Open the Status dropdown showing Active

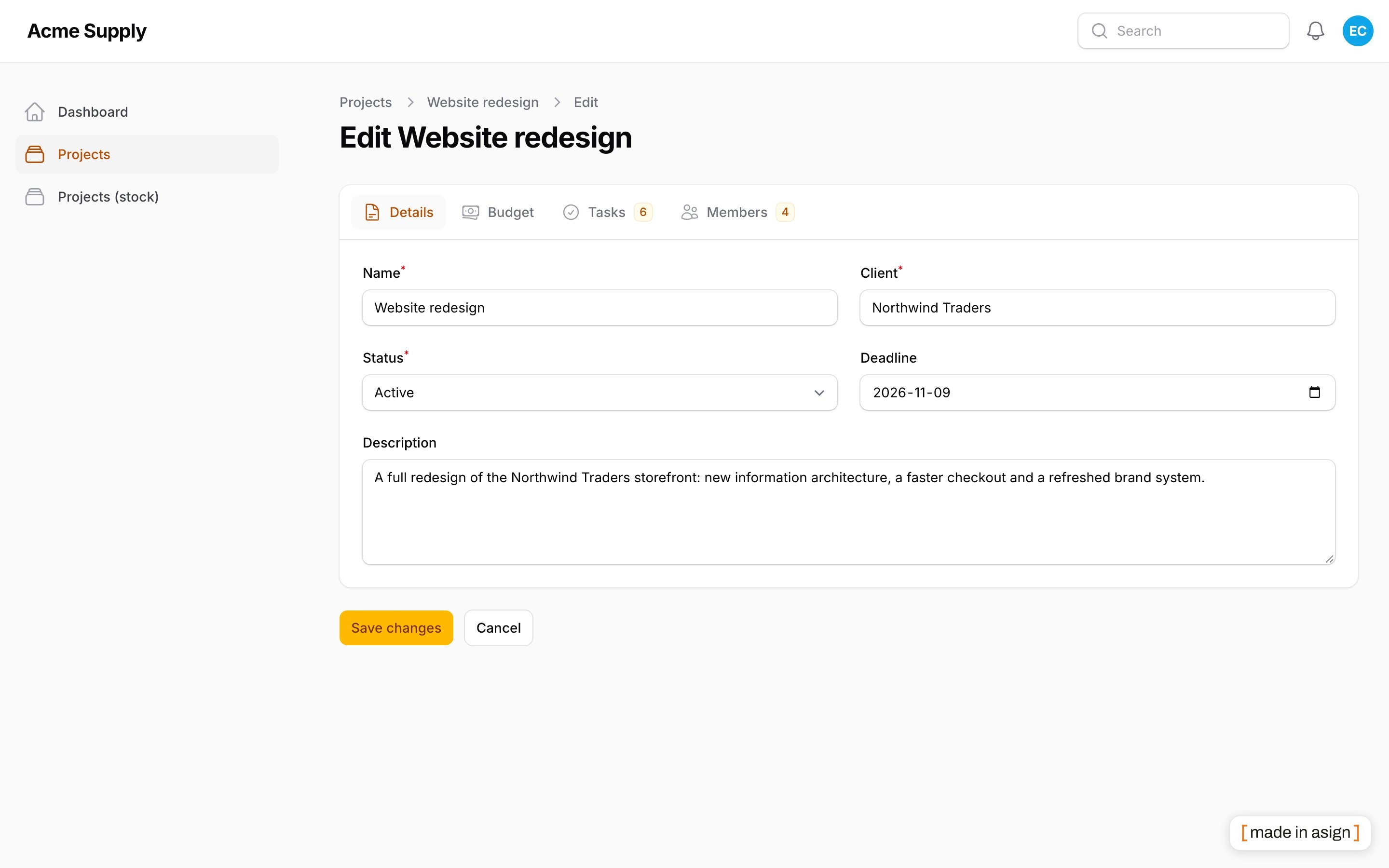pyautogui.click(x=600, y=393)
